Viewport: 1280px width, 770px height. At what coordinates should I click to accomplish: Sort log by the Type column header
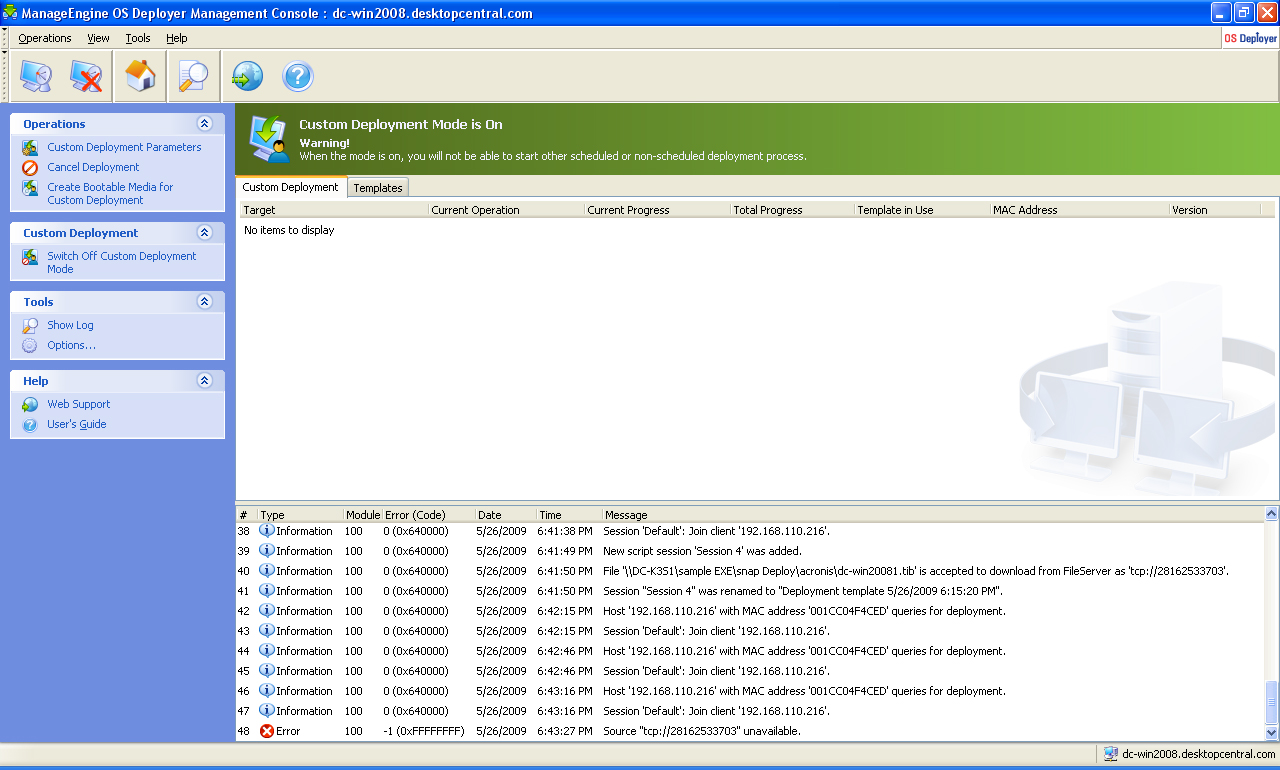click(300, 515)
